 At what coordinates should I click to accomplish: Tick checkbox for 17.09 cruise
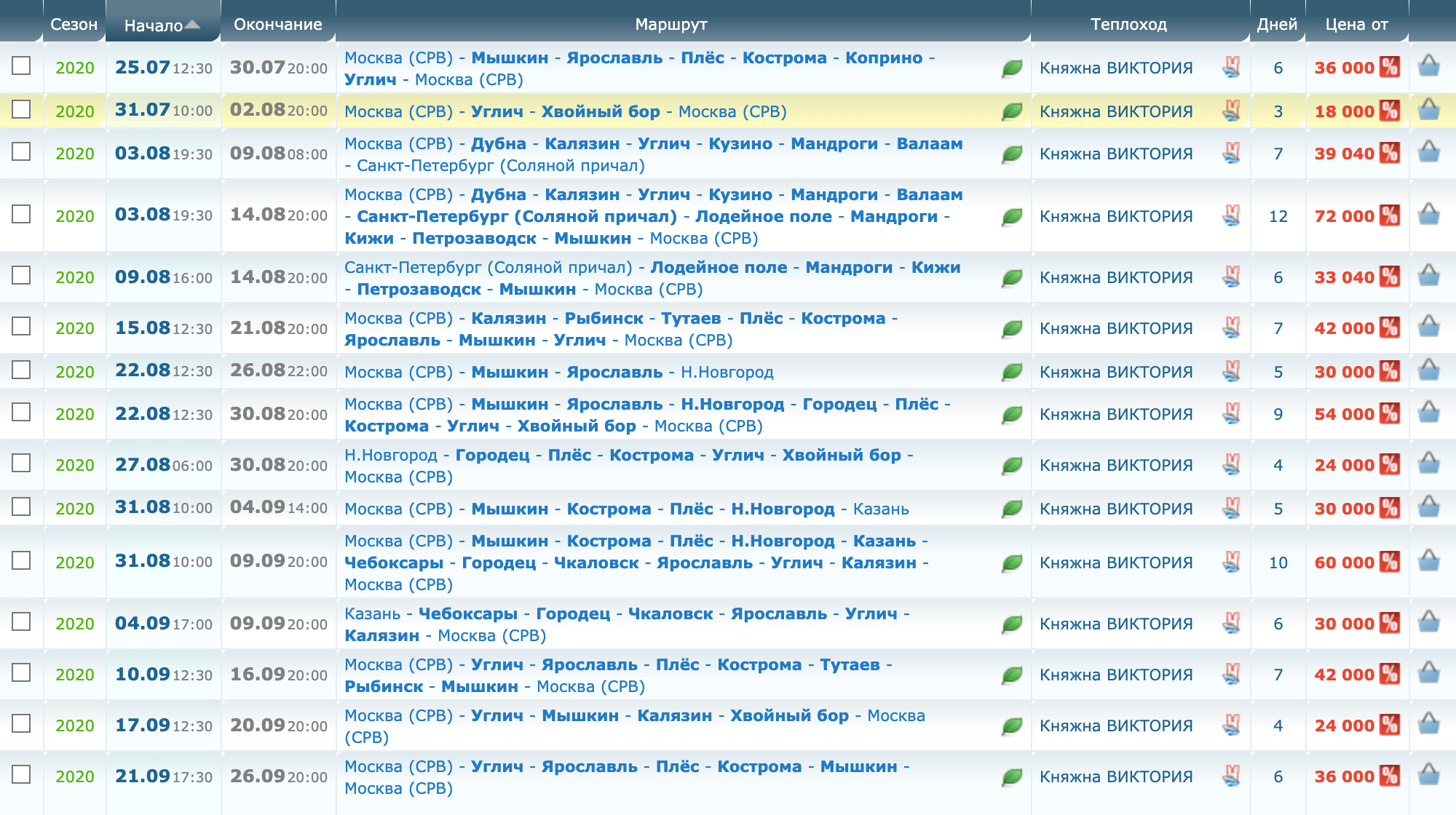[x=21, y=723]
